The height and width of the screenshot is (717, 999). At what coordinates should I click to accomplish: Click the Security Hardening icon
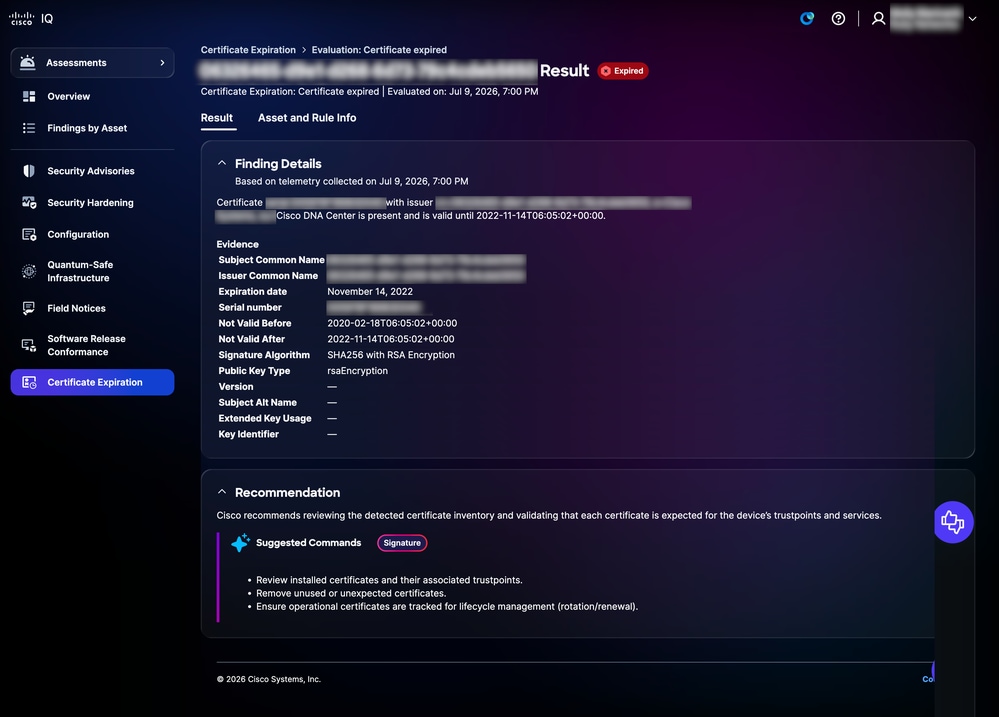point(29,203)
